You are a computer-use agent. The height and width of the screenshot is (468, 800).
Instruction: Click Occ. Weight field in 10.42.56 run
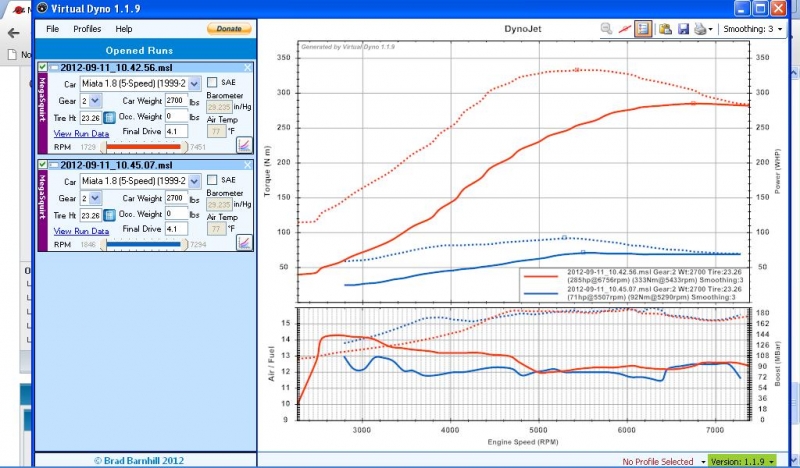coord(176,116)
